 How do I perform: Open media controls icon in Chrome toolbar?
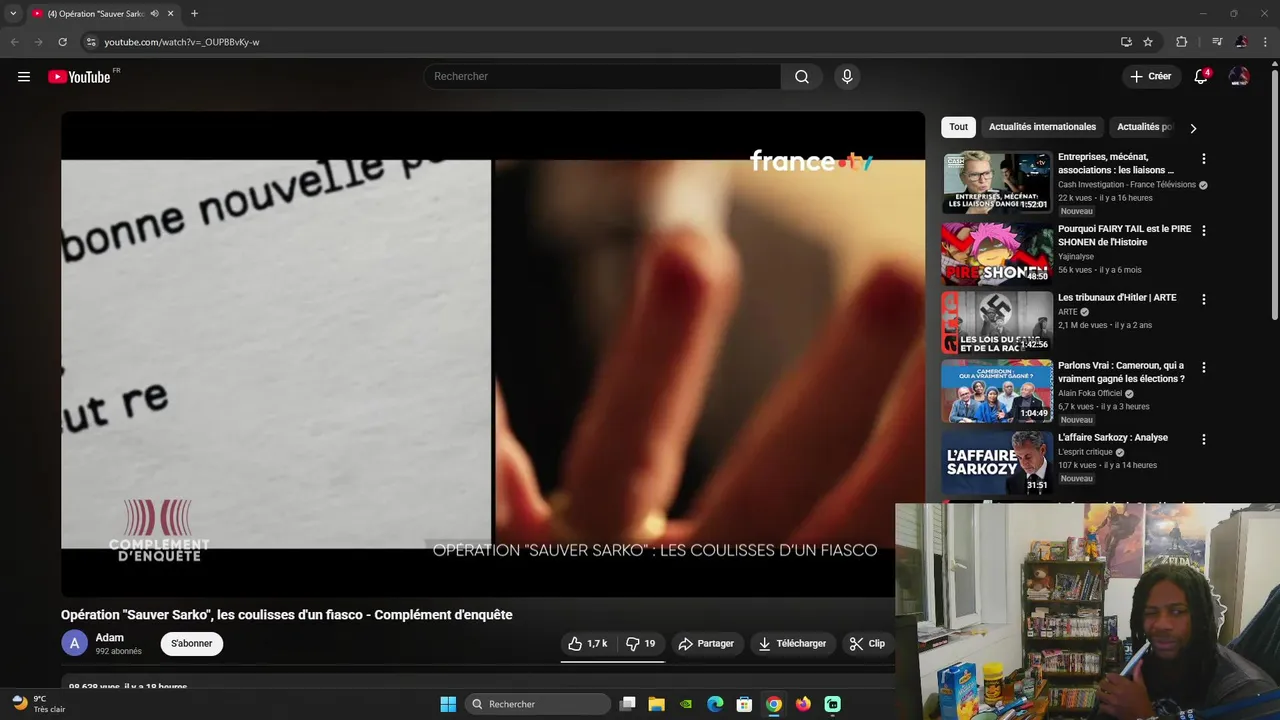click(x=1217, y=42)
